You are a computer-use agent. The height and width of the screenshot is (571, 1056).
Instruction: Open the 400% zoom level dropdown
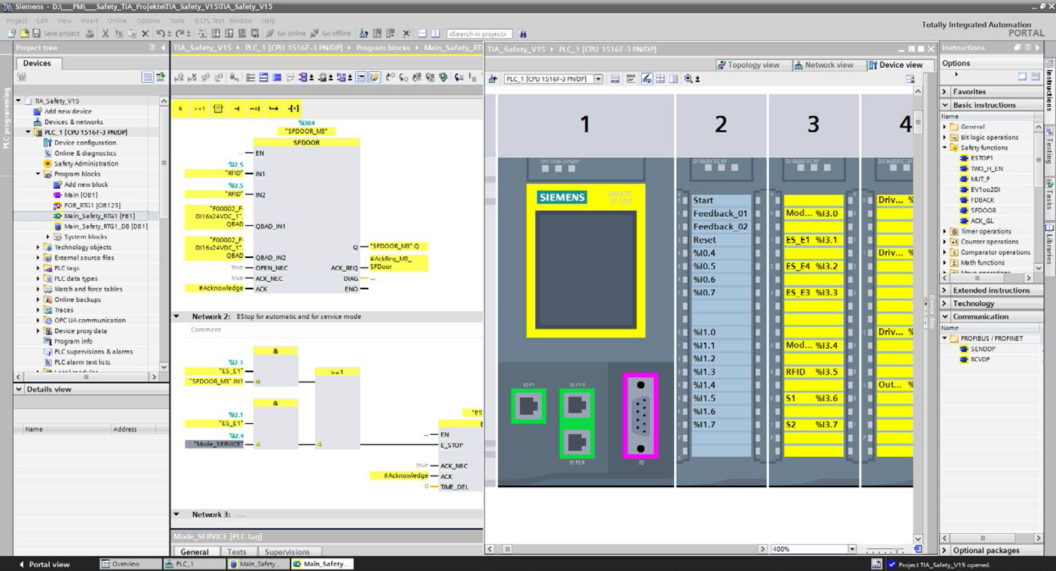(852, 549)
